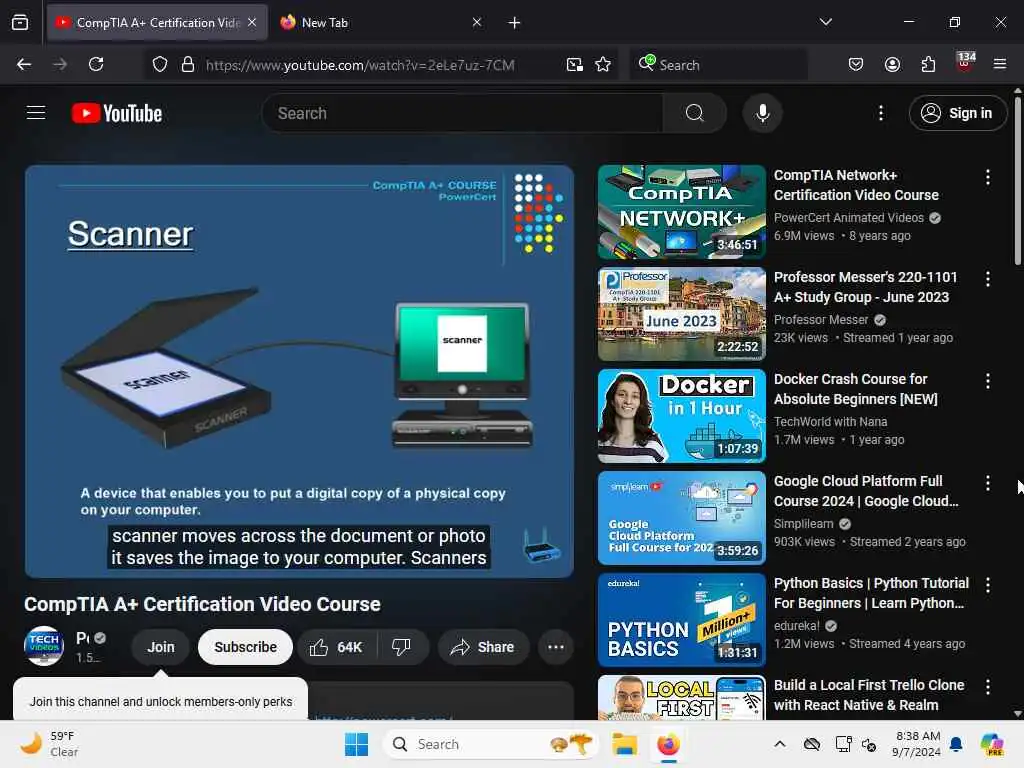Screen dimensions: 1024x768
Task: Open TechWorld with Nana channel link
Action: tap(830, 421)
